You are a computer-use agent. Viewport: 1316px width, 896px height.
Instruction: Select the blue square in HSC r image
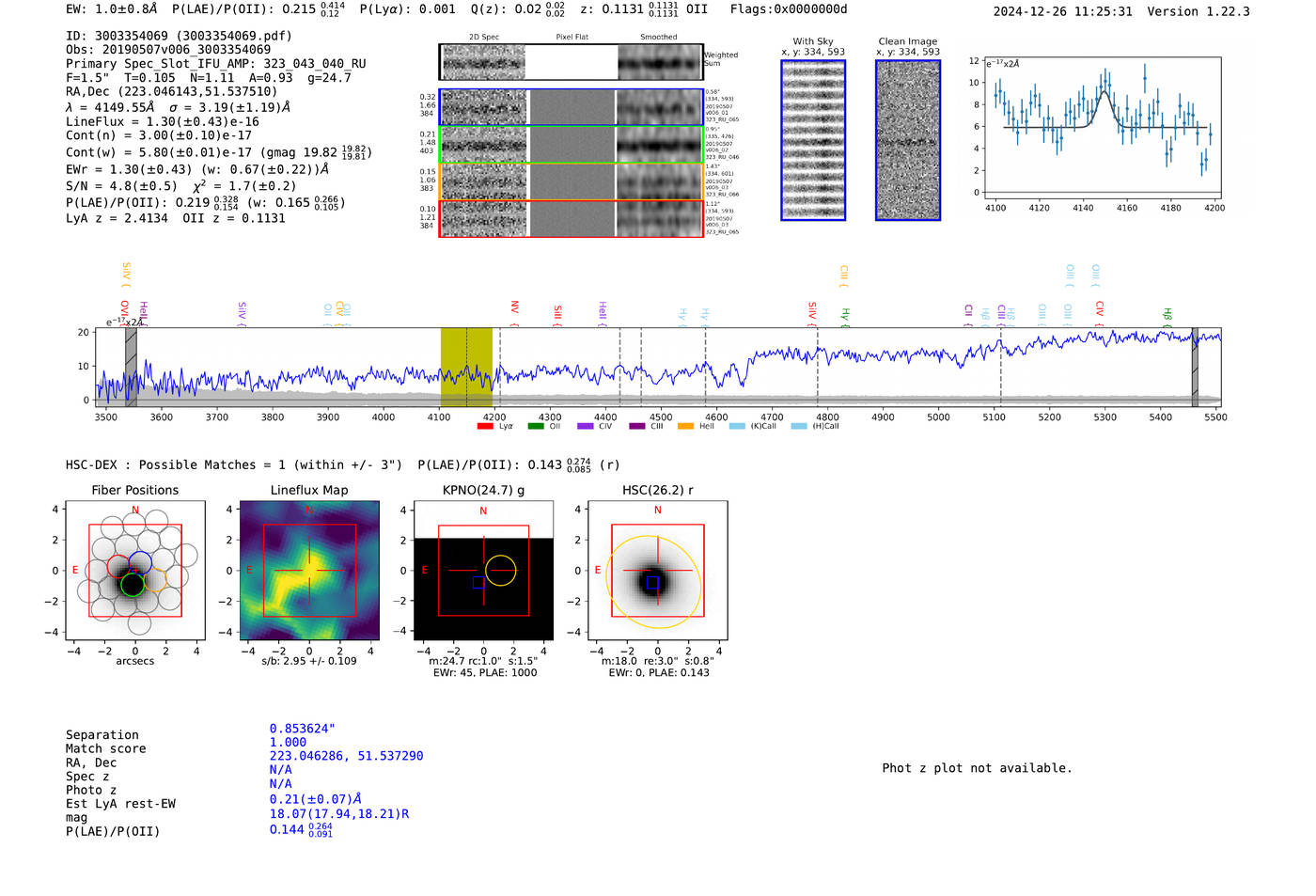[652, 583]
